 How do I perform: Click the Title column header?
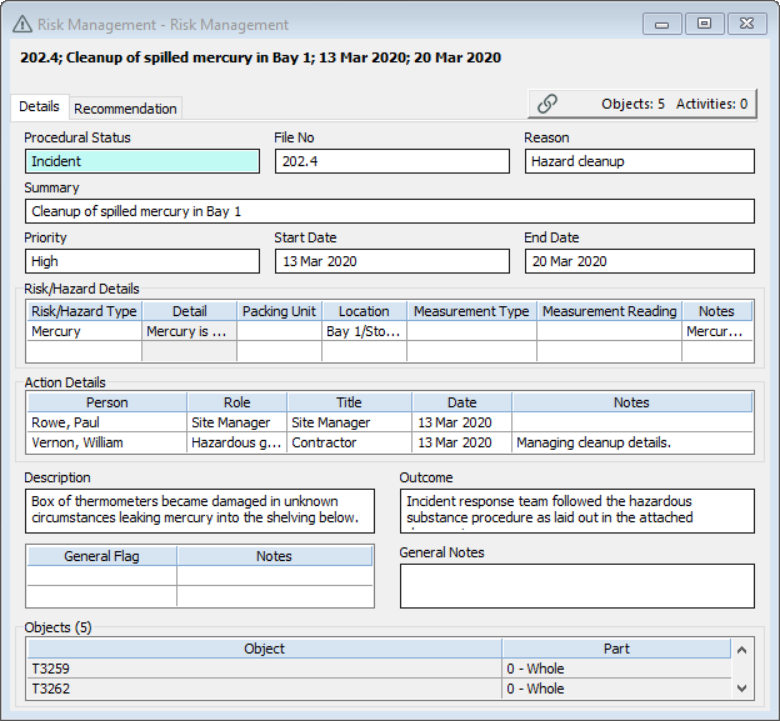pyautogui.click(x=349, y=402)
